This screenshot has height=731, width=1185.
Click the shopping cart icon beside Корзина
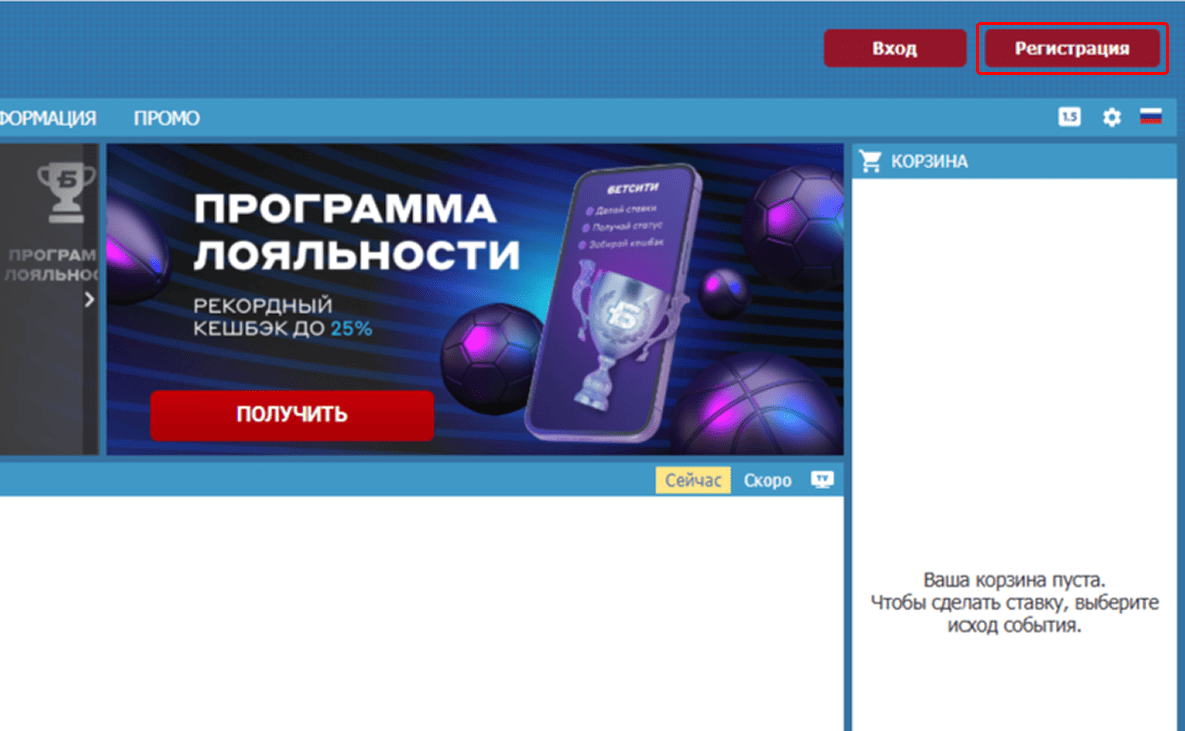(x=871, y=161)
